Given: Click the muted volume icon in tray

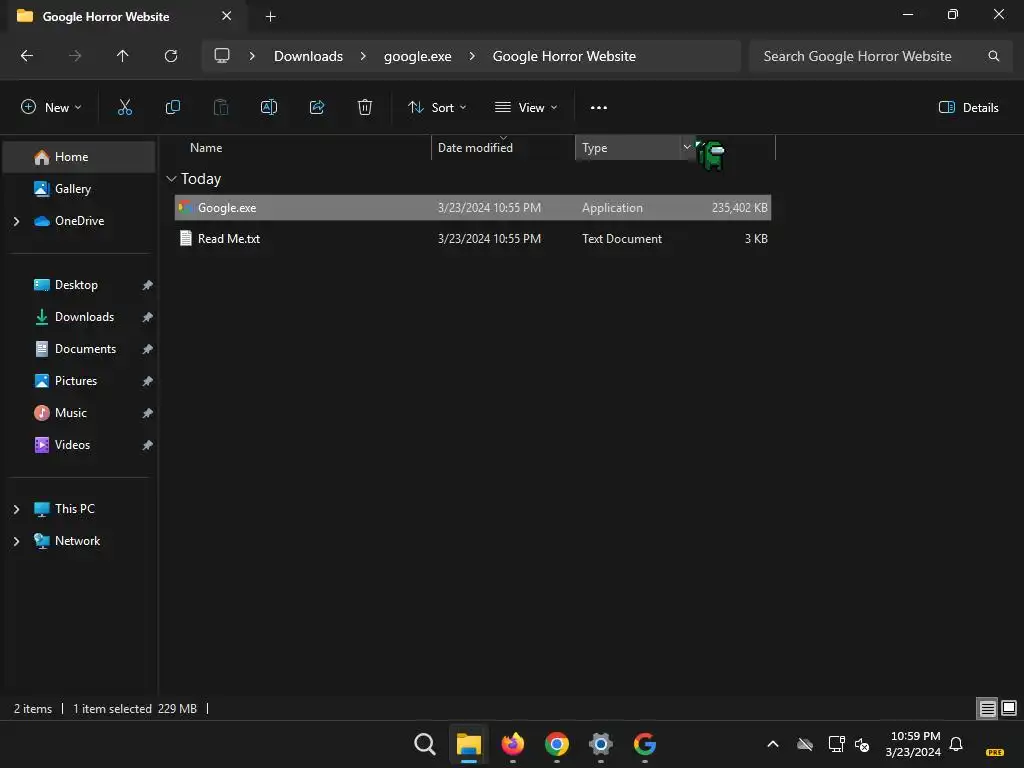Looking at the screenshot, I should pyautogui.click(x=862, y=744).
